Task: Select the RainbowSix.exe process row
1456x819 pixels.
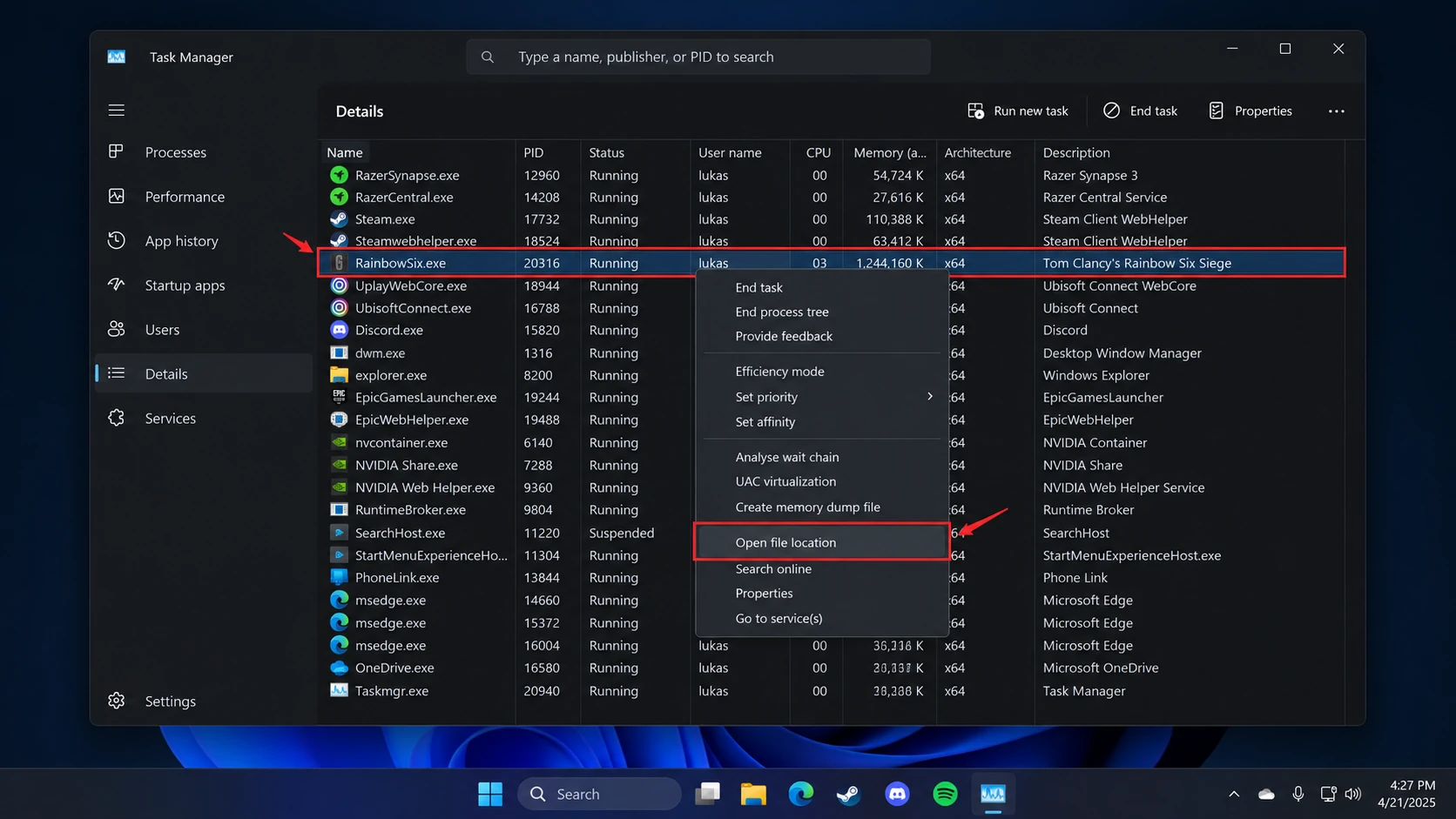Action: [x=832, y=263]
